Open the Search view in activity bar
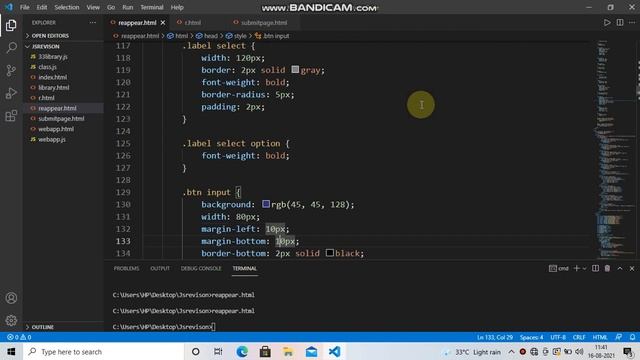 coord(11,48)
